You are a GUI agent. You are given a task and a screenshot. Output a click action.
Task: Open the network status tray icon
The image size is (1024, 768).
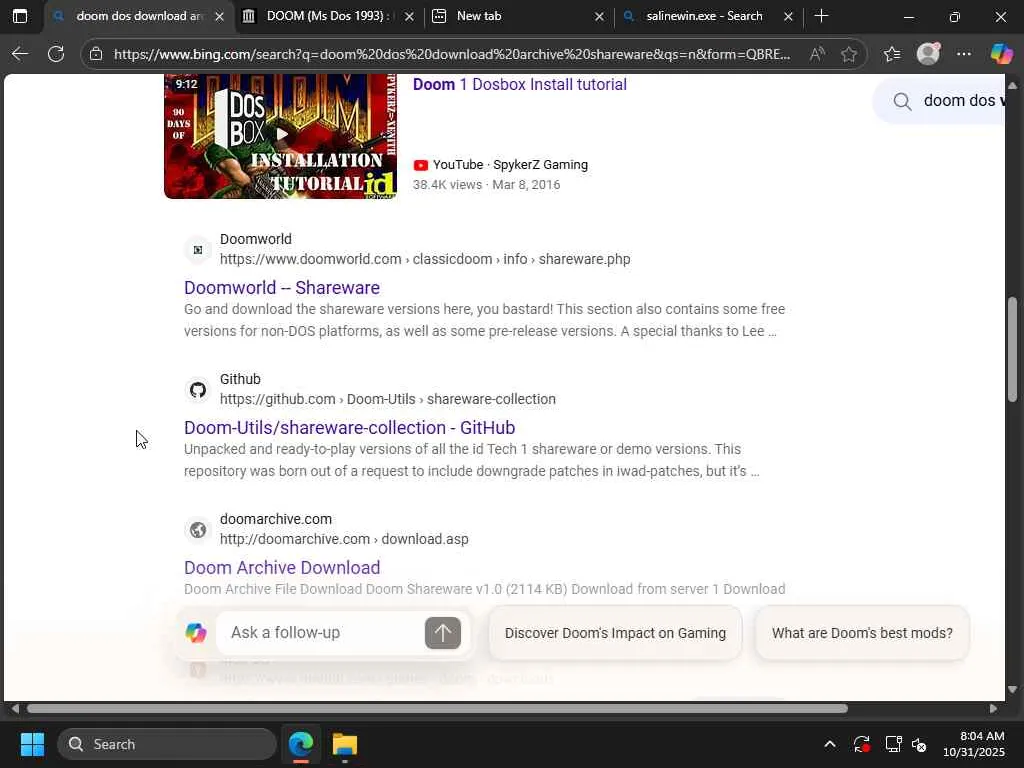(x=893, y=744)
